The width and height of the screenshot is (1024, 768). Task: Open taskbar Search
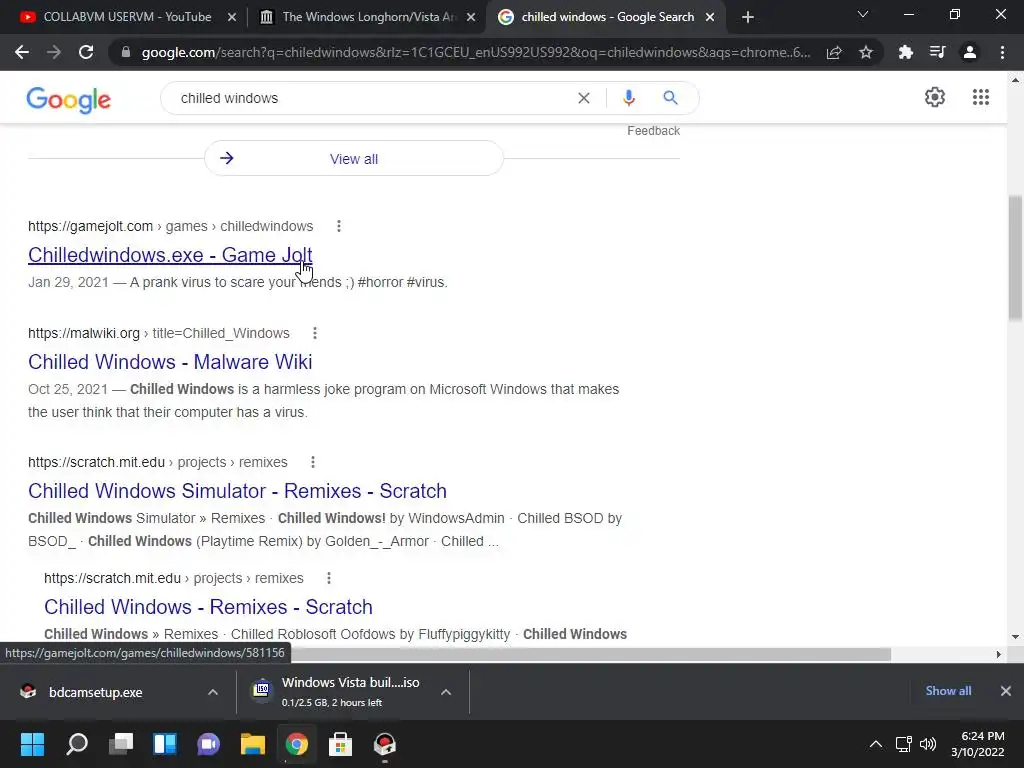[x=77, y=744]
